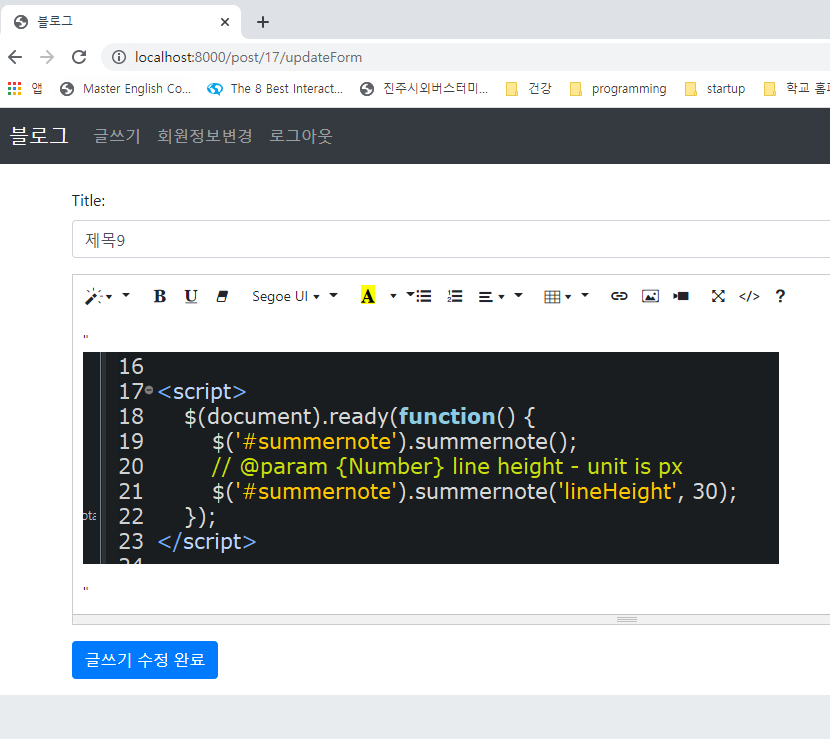The image size is (830, 739).
Task: Open the color palette dropdown arrow
Action: pyautogui.click(x=393, y=296)
